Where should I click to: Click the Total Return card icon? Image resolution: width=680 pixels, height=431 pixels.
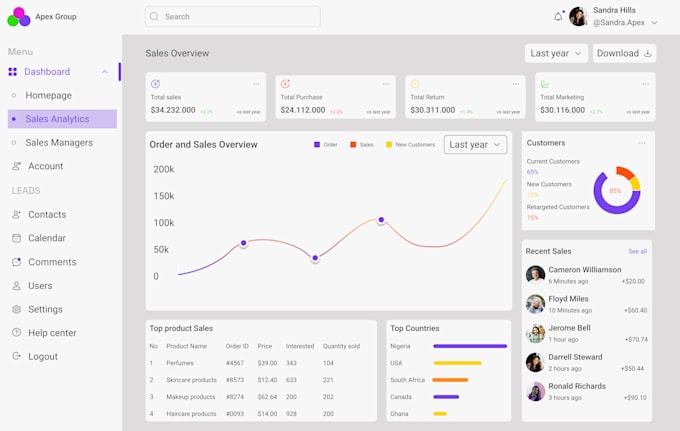pos(415,84)
